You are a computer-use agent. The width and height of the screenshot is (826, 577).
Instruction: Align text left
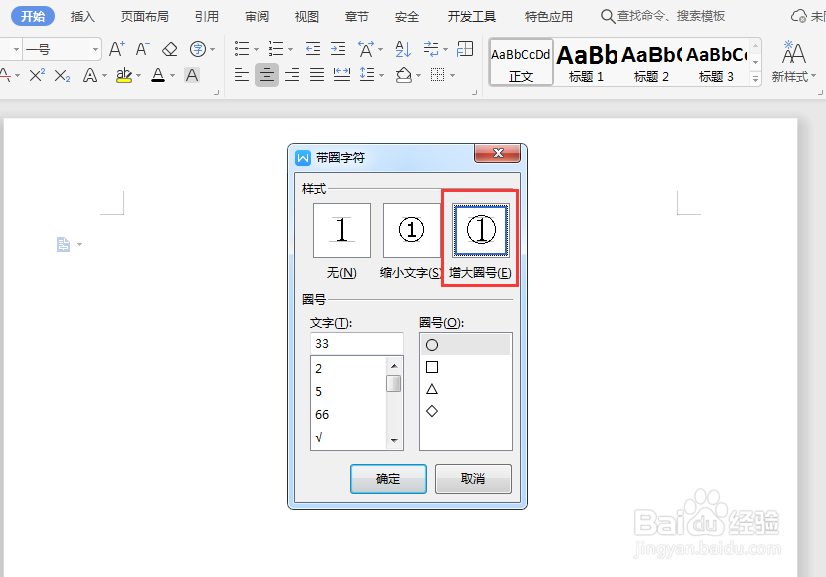point(242,75)
